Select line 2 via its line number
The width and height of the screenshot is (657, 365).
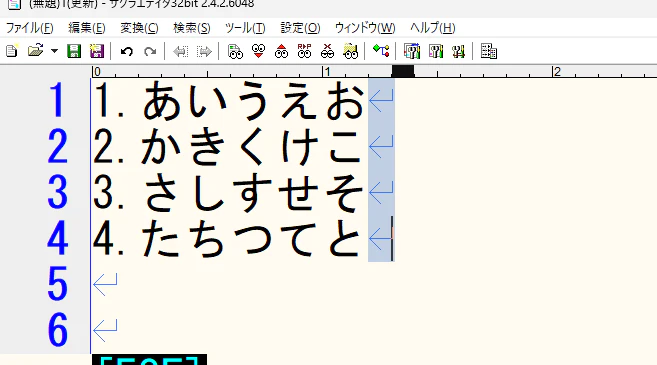(57, 147)
